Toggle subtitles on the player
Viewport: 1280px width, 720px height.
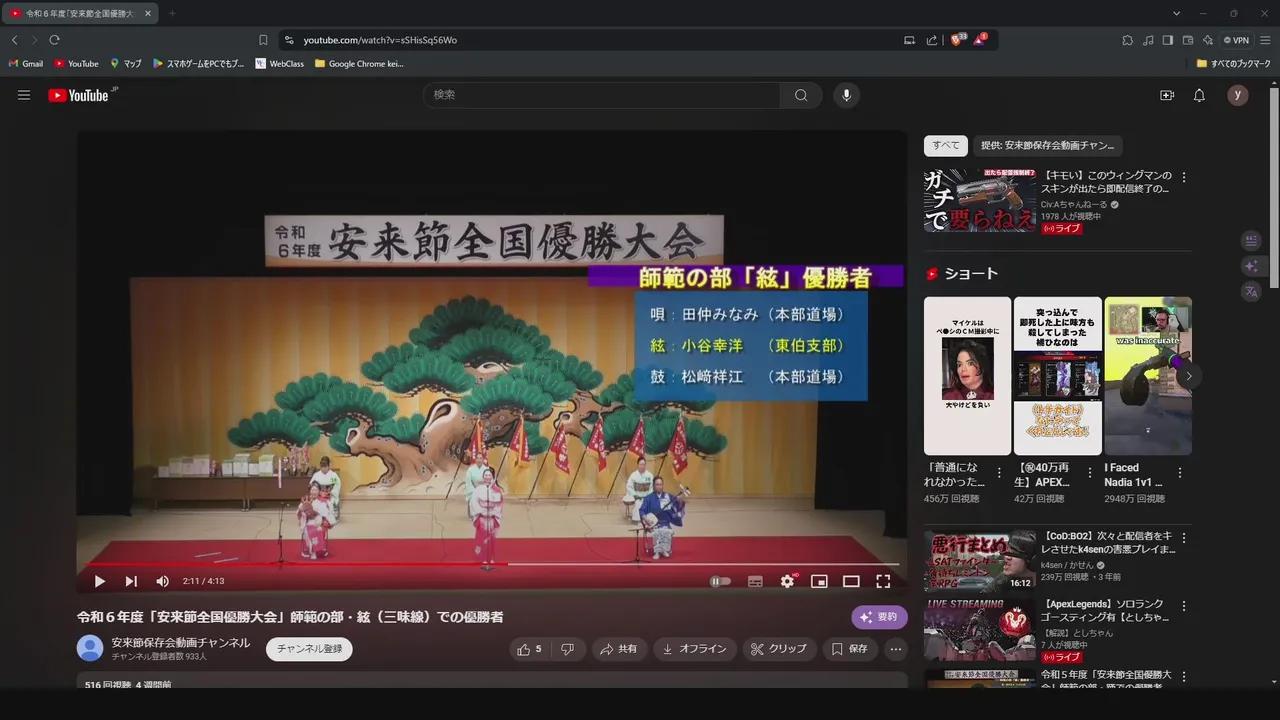[755, 581]
